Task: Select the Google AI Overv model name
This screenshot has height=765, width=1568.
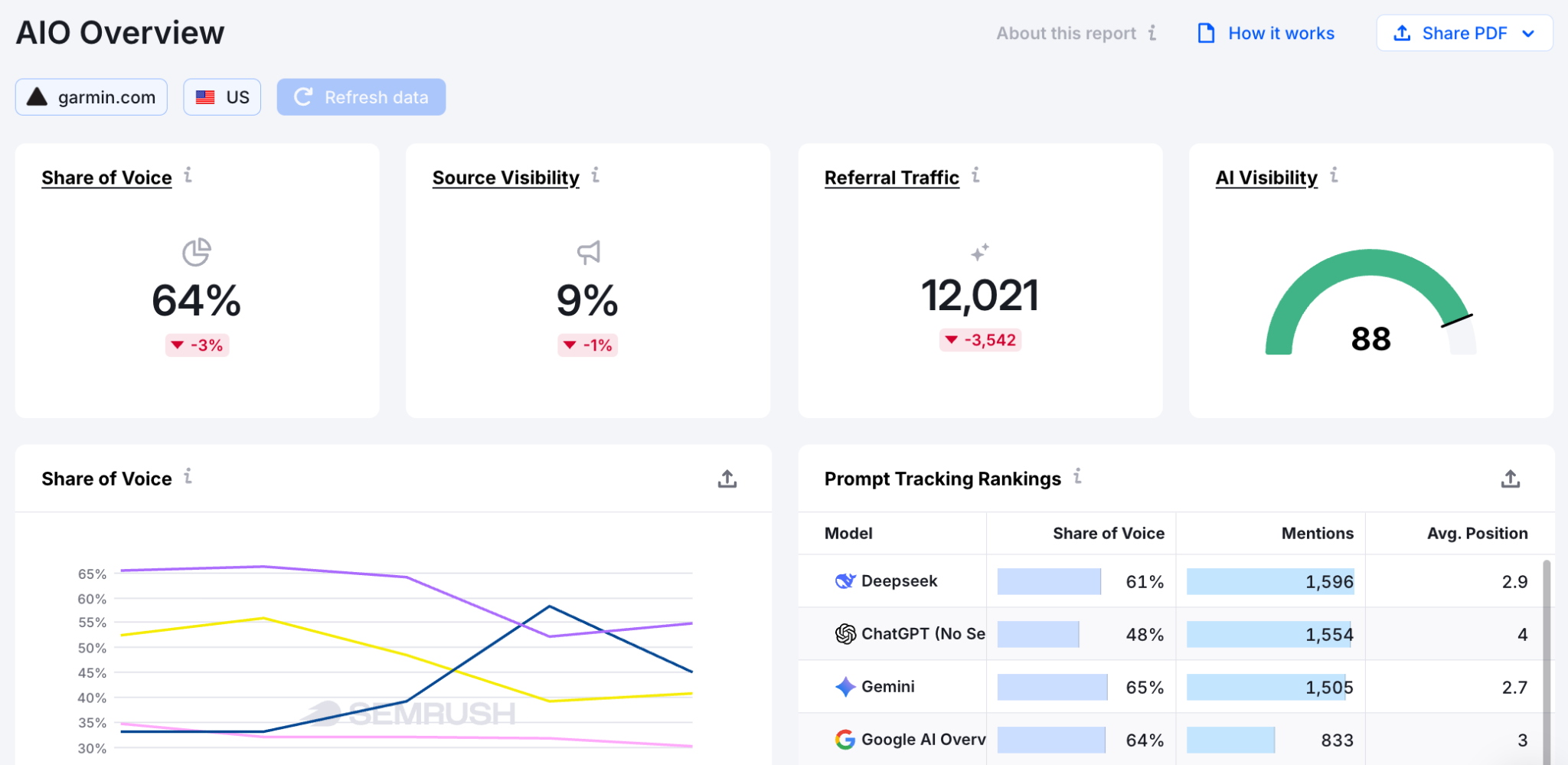Action: (923, 740)
